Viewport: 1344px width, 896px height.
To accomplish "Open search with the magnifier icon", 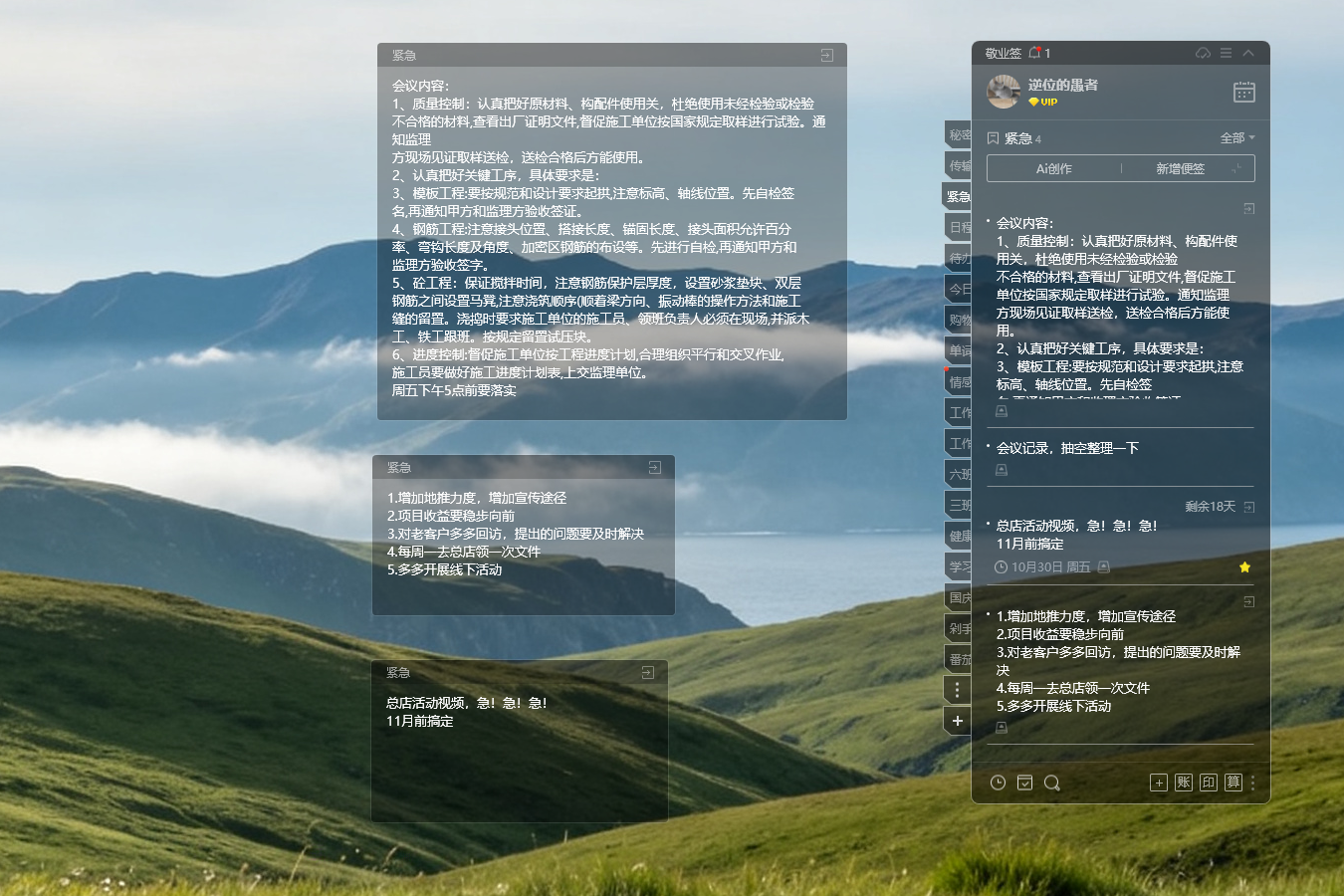I will tap(1051, 783).
